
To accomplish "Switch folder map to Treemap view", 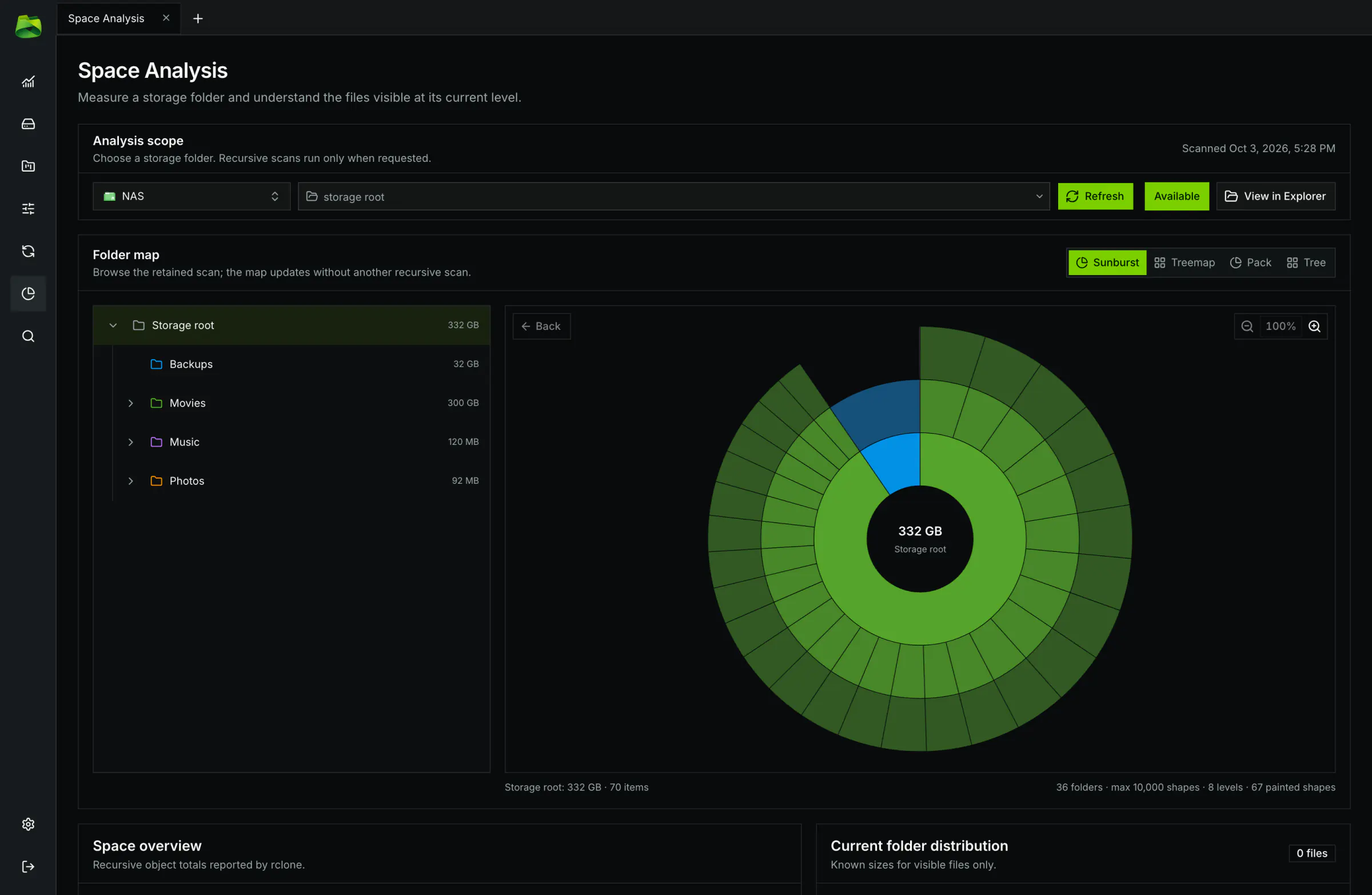I will pos(1184,262).
